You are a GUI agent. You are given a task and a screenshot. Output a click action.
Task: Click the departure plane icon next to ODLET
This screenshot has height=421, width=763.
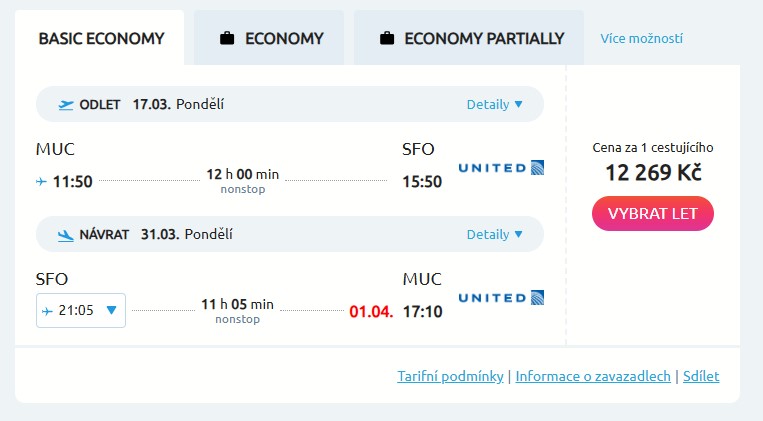click(66, 104)
